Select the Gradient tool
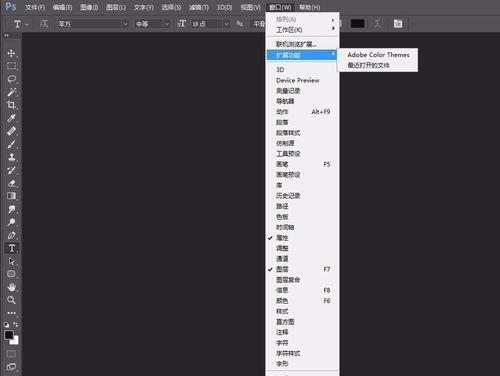Screen dimensions: 500x376 (x=11, y=196)
